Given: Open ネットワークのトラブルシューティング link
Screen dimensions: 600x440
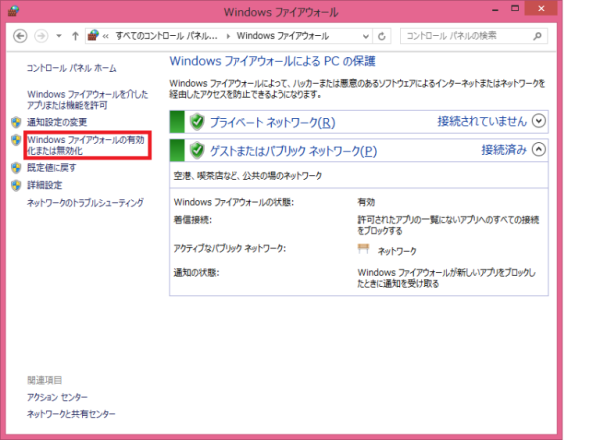Looking at the screenshot, I should pyautogui.click(x=85, y=202).
